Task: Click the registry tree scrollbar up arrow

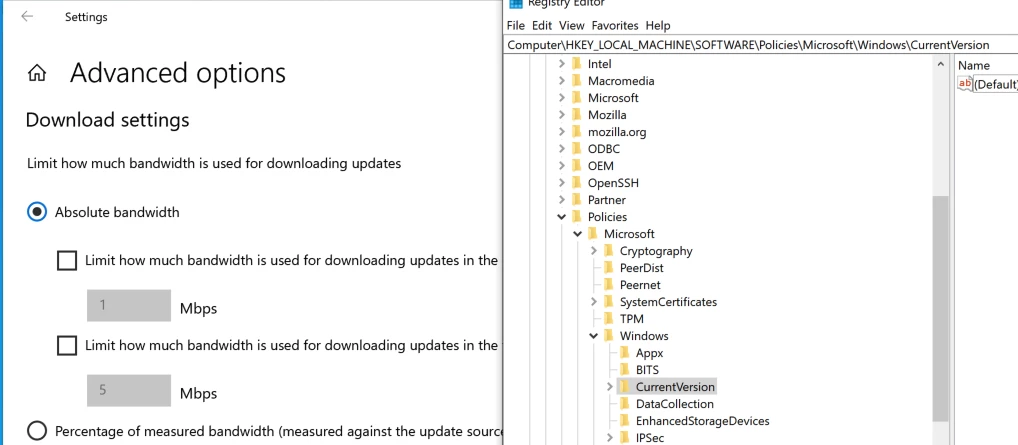Action: click(940, 64)
